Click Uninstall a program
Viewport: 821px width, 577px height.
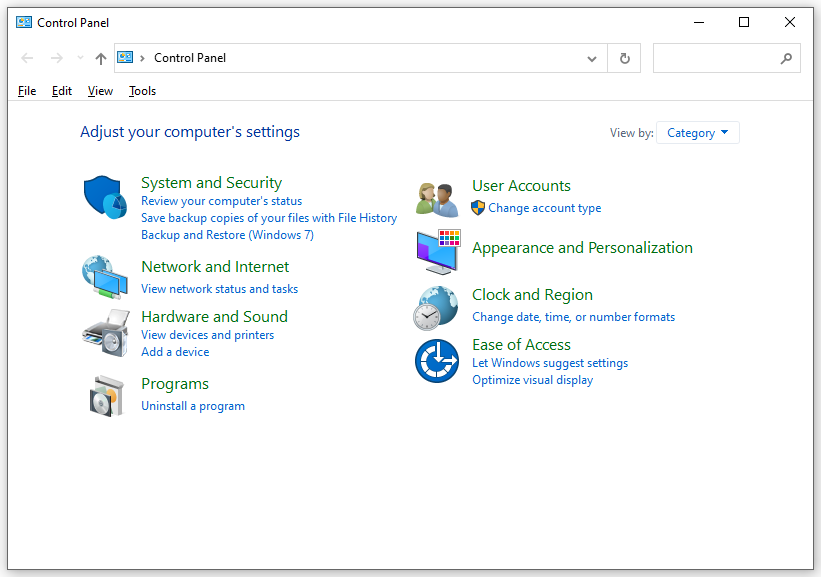pos(193,406)
